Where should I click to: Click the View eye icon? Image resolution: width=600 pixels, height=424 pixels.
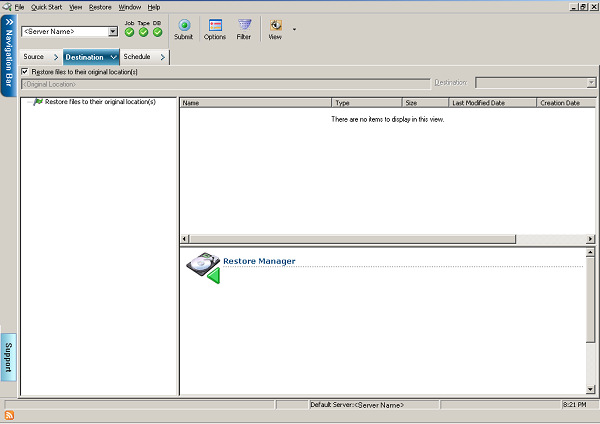pos(276,25)
